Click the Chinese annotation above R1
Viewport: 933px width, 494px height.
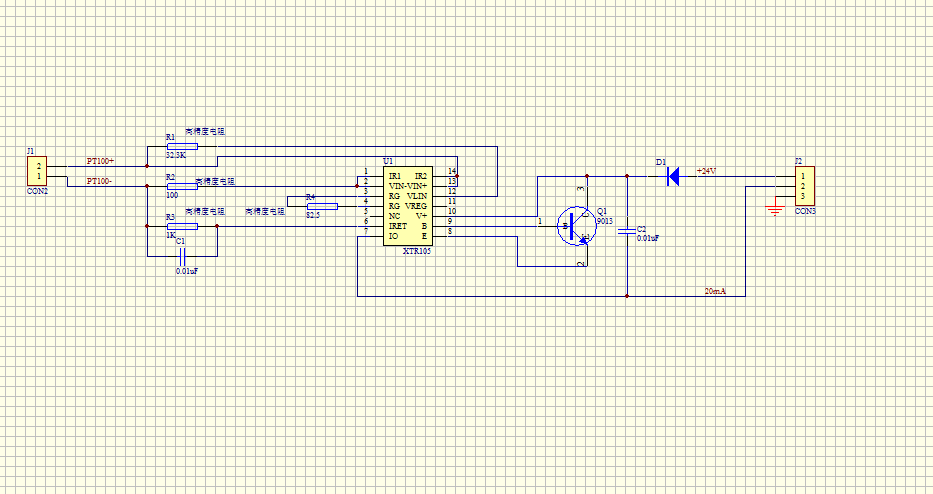pos(205,131)
